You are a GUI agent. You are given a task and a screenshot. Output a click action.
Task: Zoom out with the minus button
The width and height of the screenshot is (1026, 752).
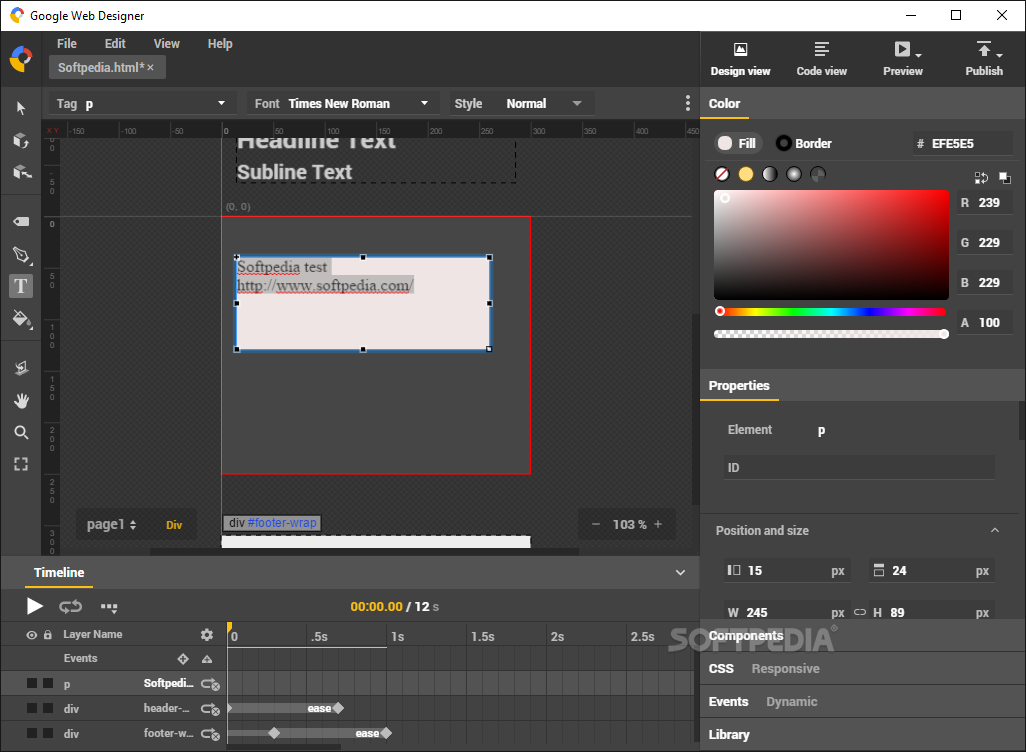(595, 524)
